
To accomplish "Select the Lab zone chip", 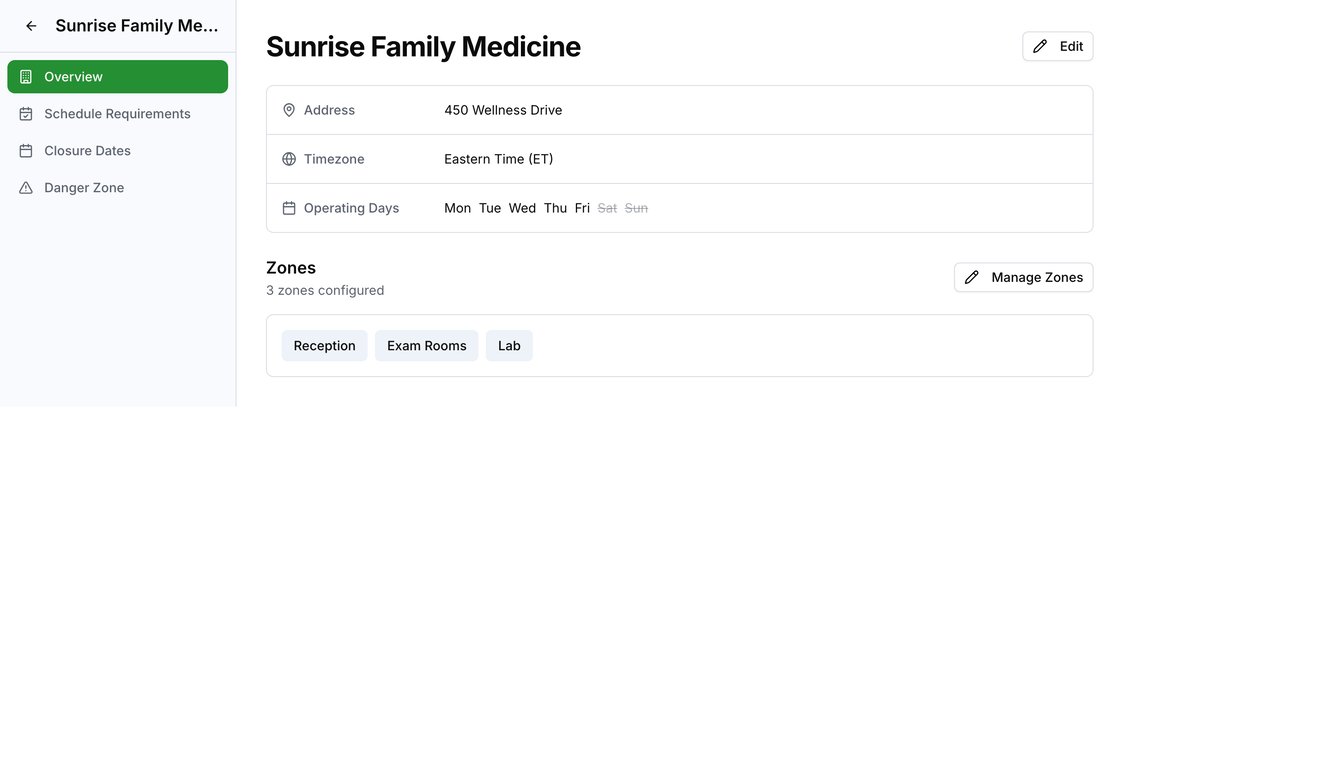I will click(509, 346).
